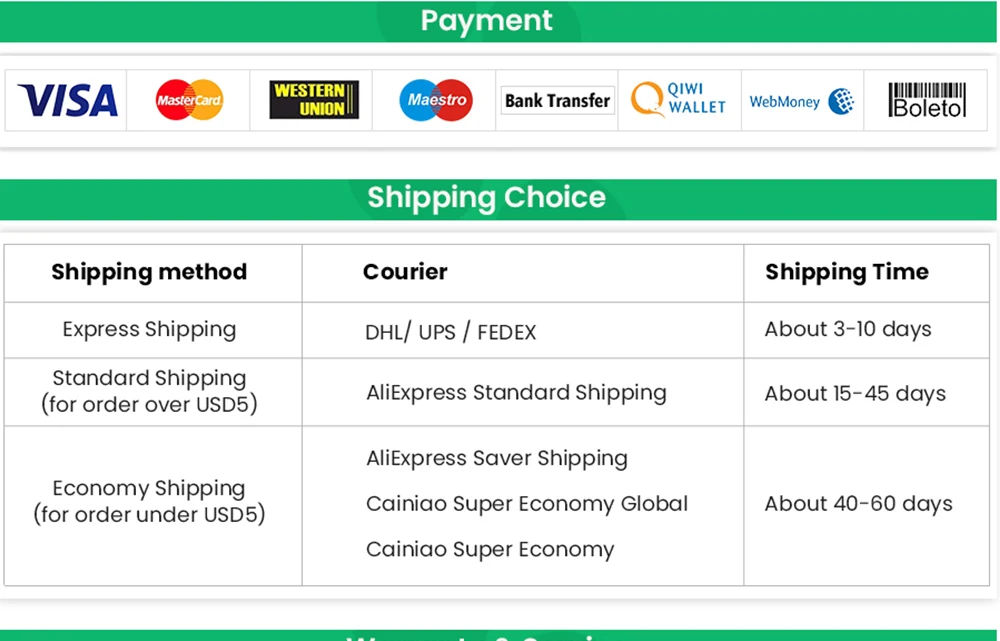Select Economy Shipping method cell
Image resolution: width=1000 pixels, height=641 pixels.
coord(149,501)
